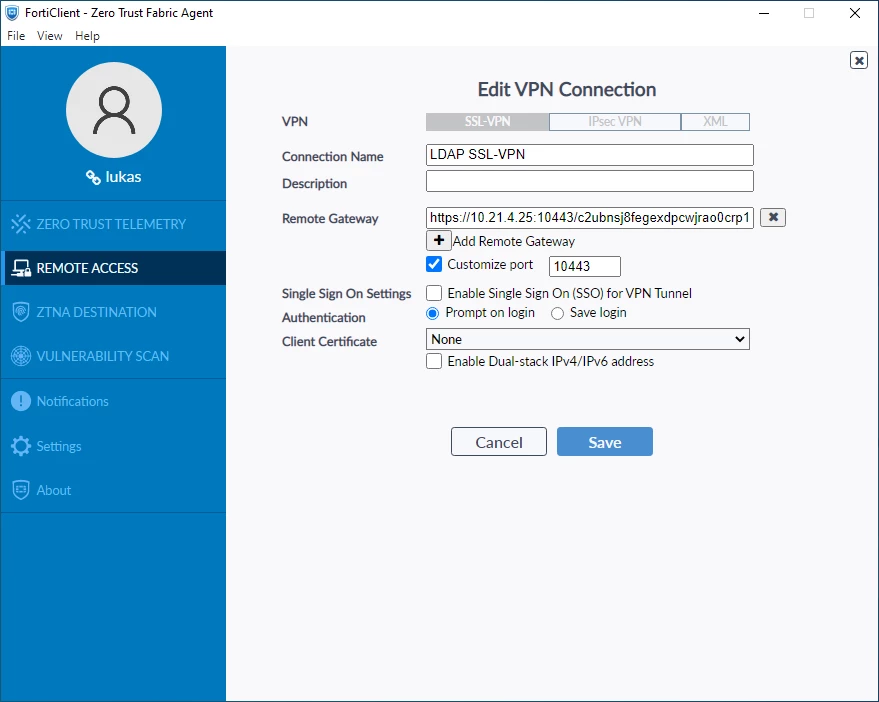Click the lukas username text
The image size is (879, 702).
[x=123, y=177]
